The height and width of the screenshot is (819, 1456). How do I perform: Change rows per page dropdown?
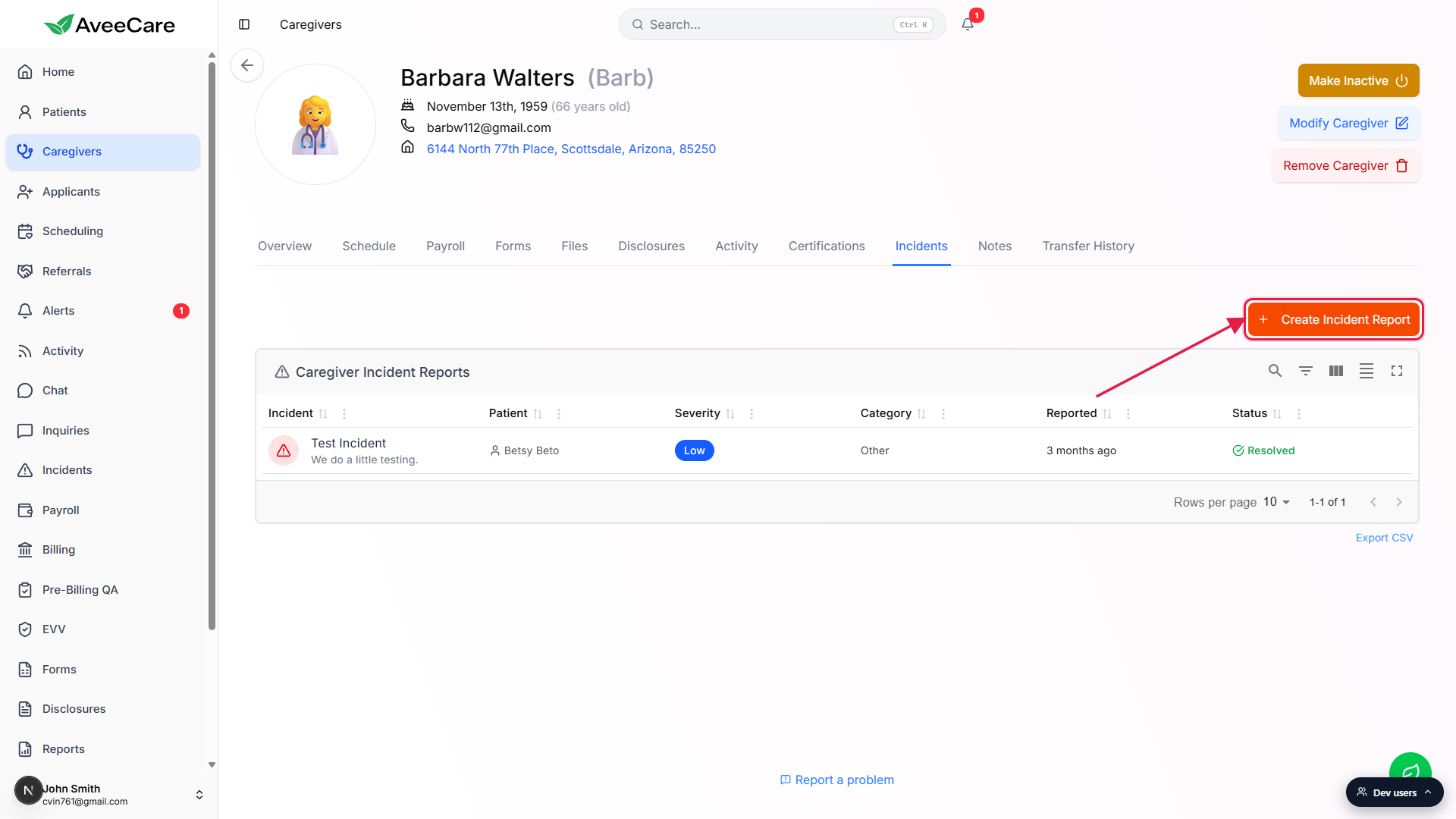[x=1277, y=502]
